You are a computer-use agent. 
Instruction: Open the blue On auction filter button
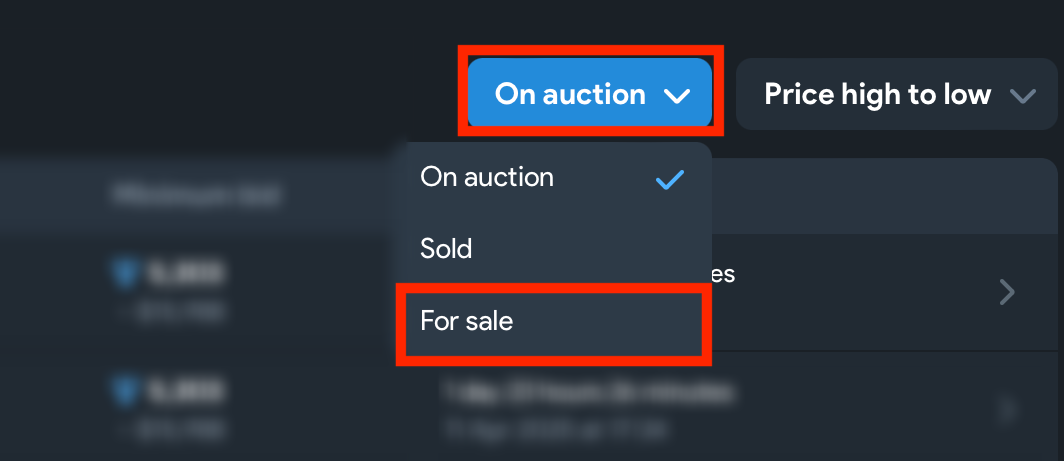[x=590, y=94]
